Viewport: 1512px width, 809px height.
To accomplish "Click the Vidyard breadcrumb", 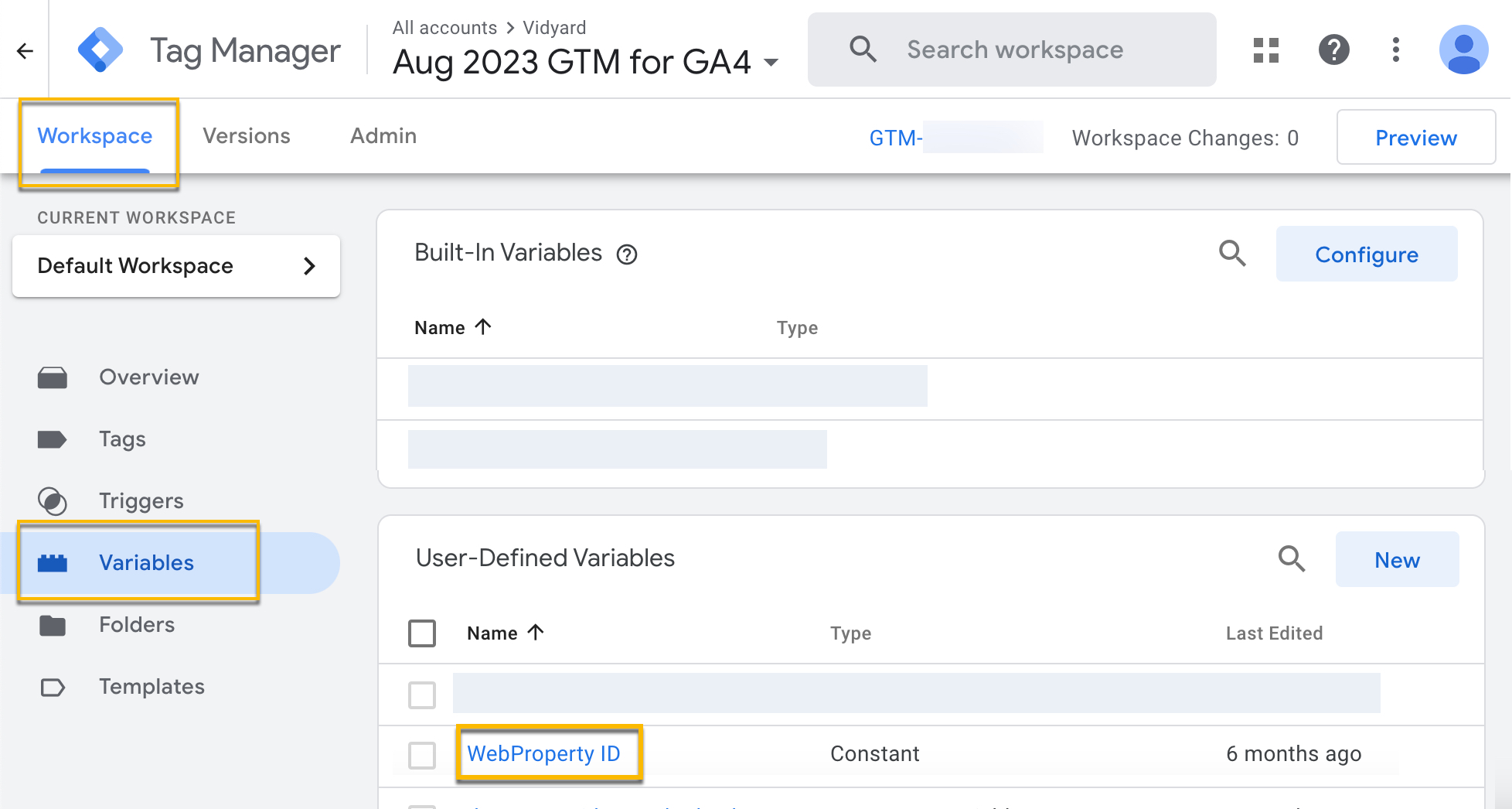I will (554, 28).
